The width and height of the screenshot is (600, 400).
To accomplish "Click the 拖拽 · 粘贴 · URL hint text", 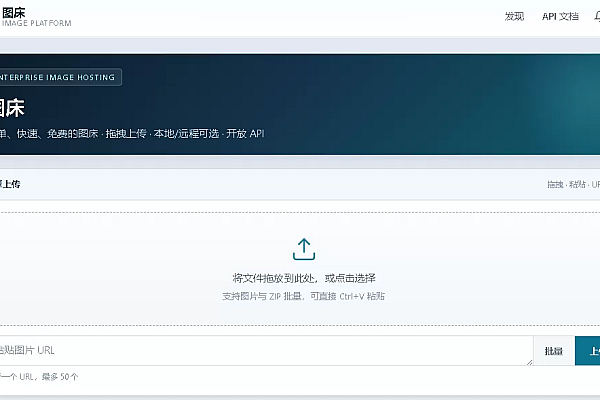I will click(x=573, y=184).
